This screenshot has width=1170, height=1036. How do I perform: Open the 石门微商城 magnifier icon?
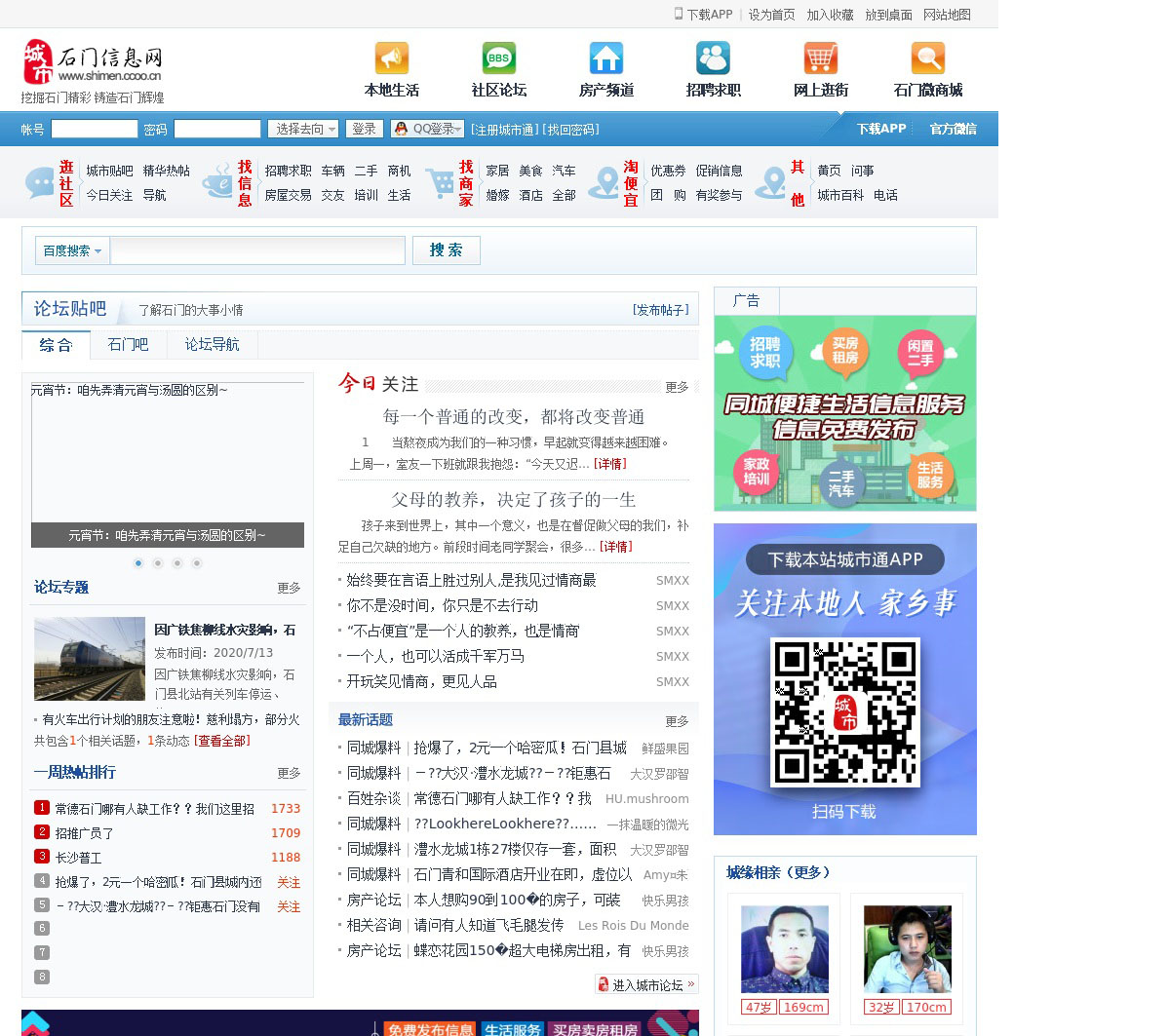pos(927,58)
